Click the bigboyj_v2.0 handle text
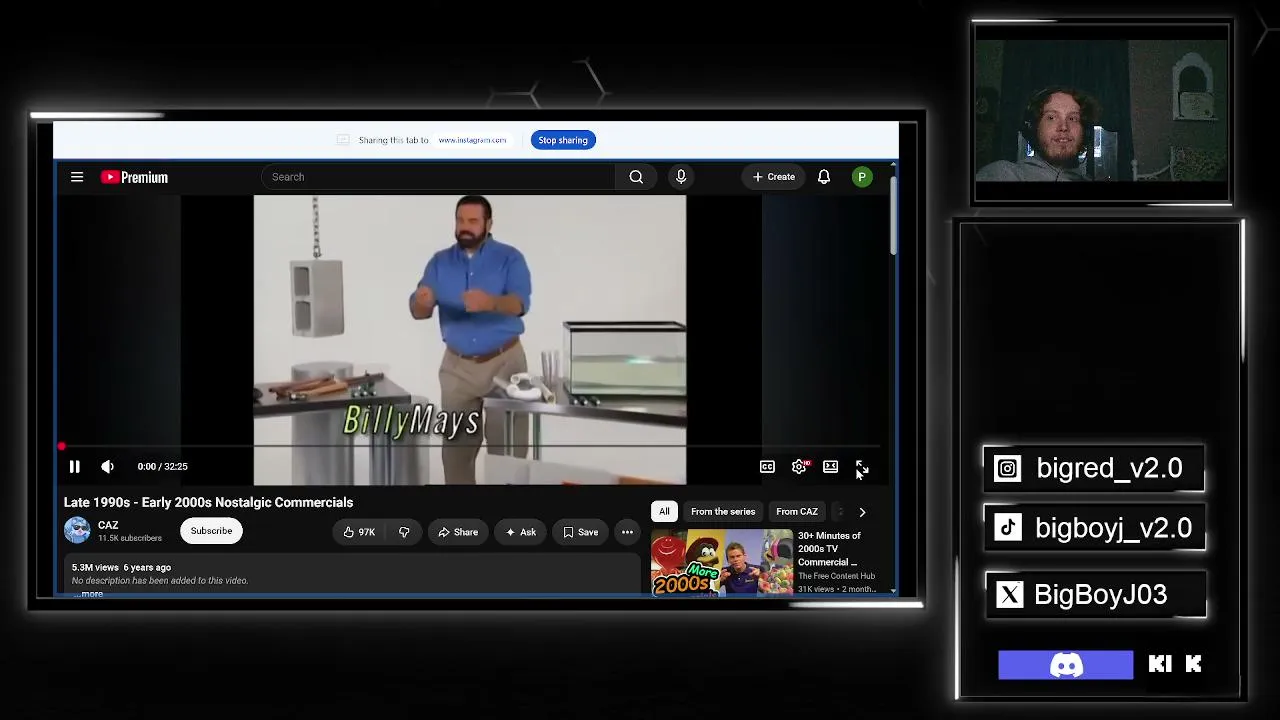The height and width of the screenshot is (720, 1280). click(x=1113, y=528)
